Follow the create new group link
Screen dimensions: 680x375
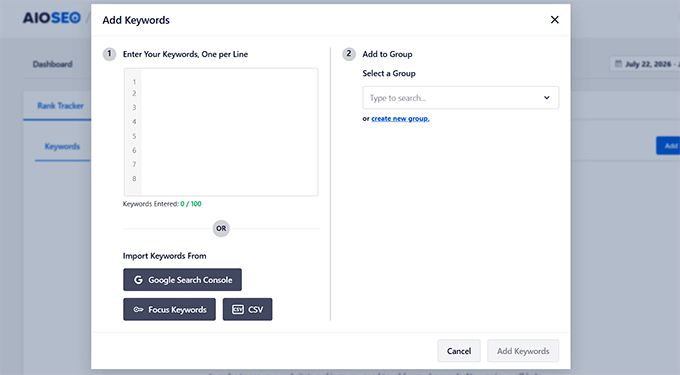[x=400, y=118]
